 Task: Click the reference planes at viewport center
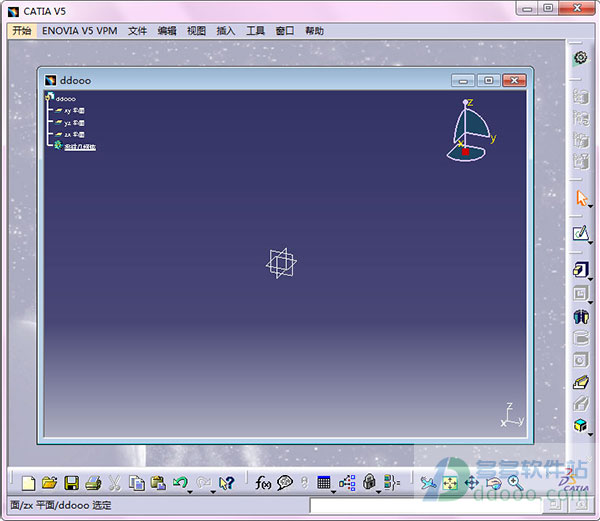(x=281, y=263)
